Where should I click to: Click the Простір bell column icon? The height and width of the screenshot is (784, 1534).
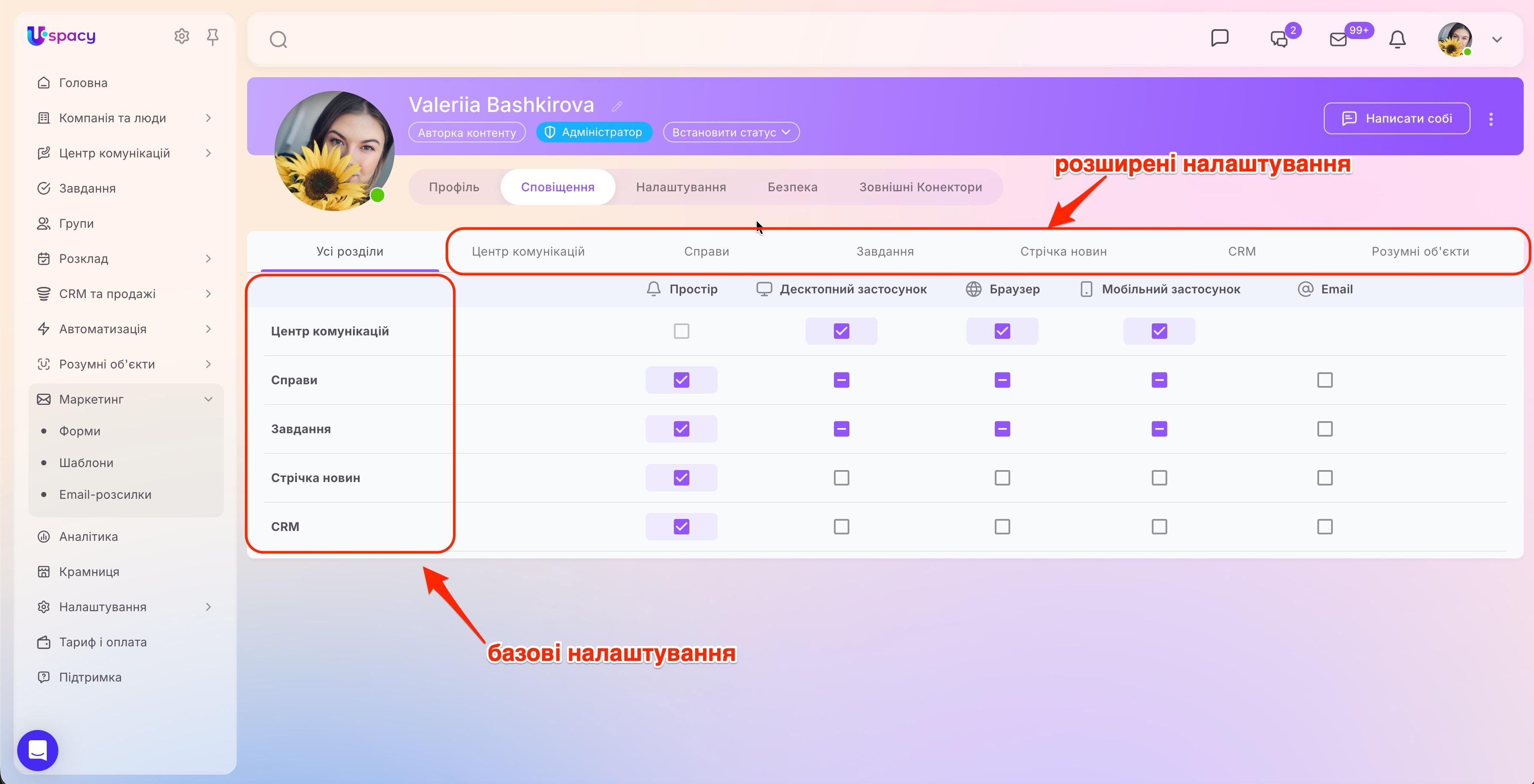(x=653, y=289)
